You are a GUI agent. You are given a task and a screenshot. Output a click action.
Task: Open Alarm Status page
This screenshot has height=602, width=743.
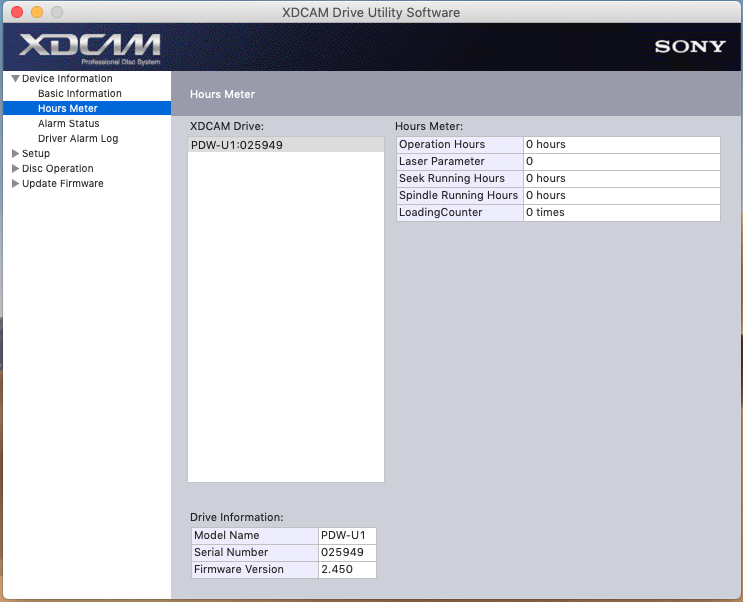(x=69, y=124)
